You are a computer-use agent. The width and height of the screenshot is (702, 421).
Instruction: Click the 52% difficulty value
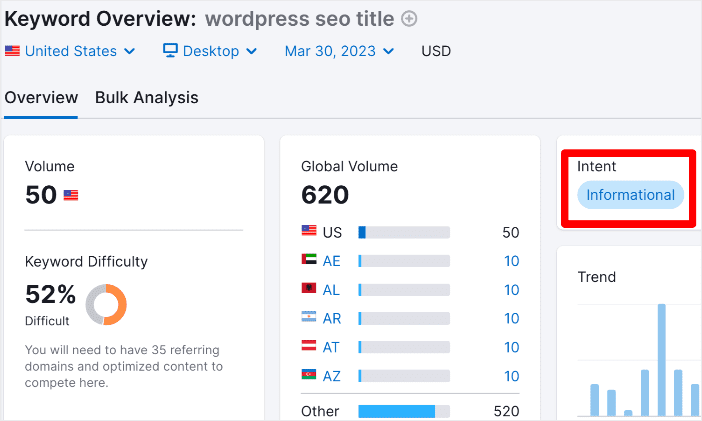[51, 294]
